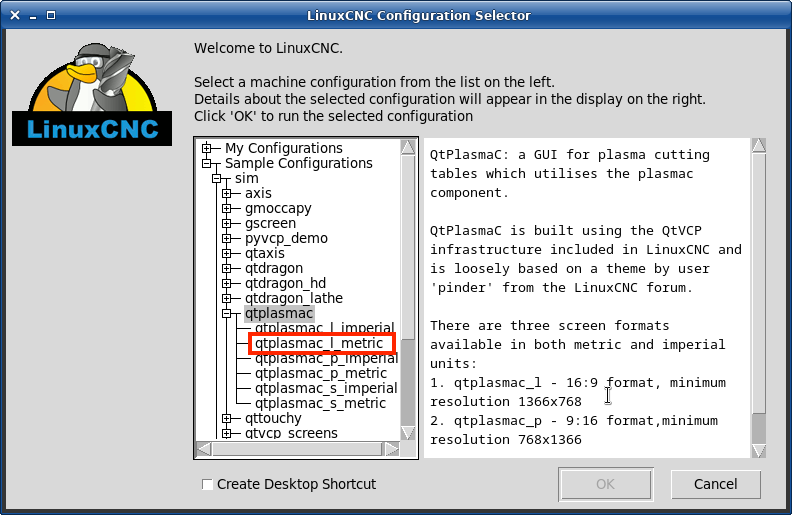
Task: Enable Create Desktop Shortcut checkbox
Action: click(207, 484)
